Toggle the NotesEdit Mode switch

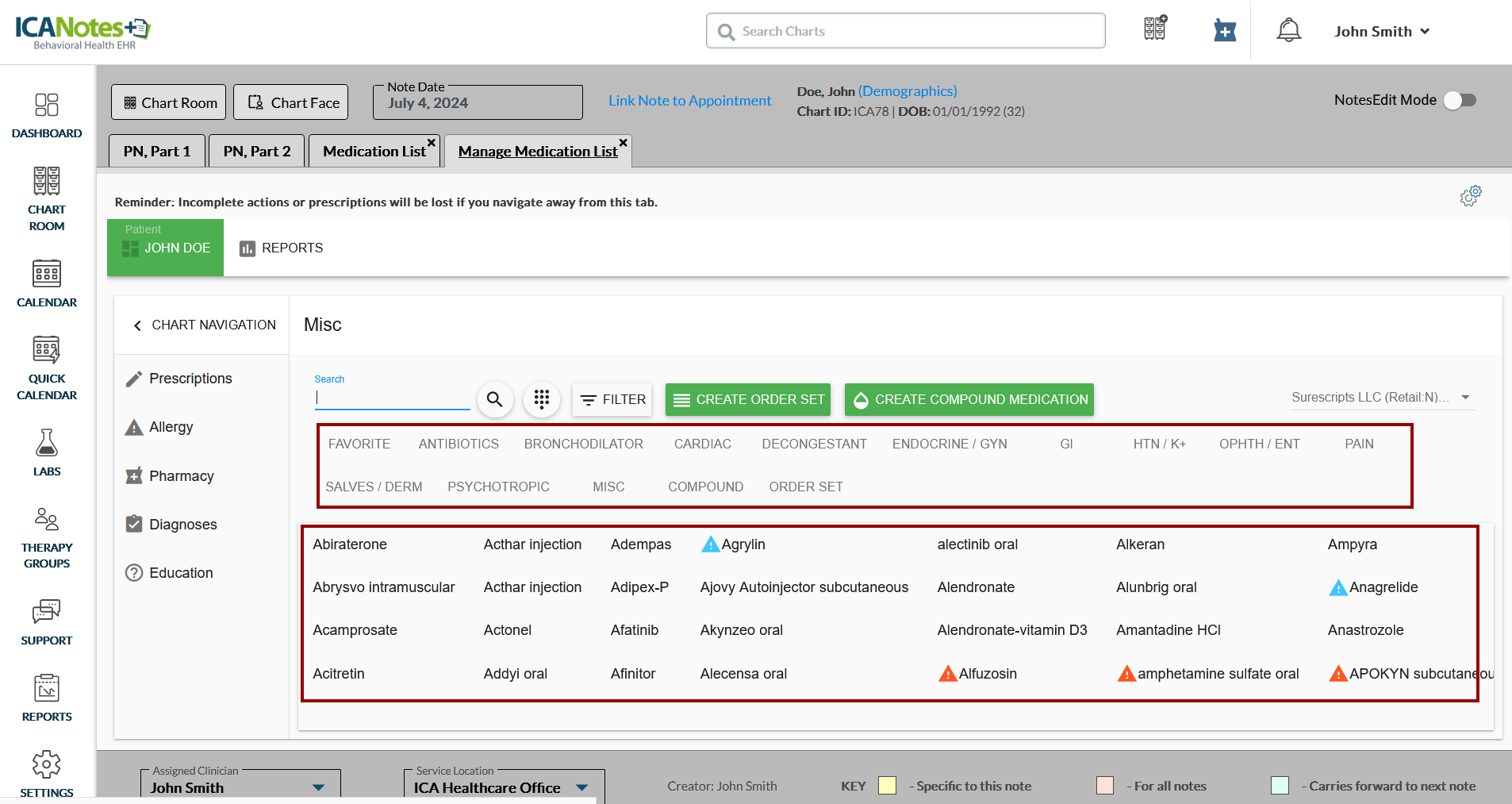click(1459, 100)
